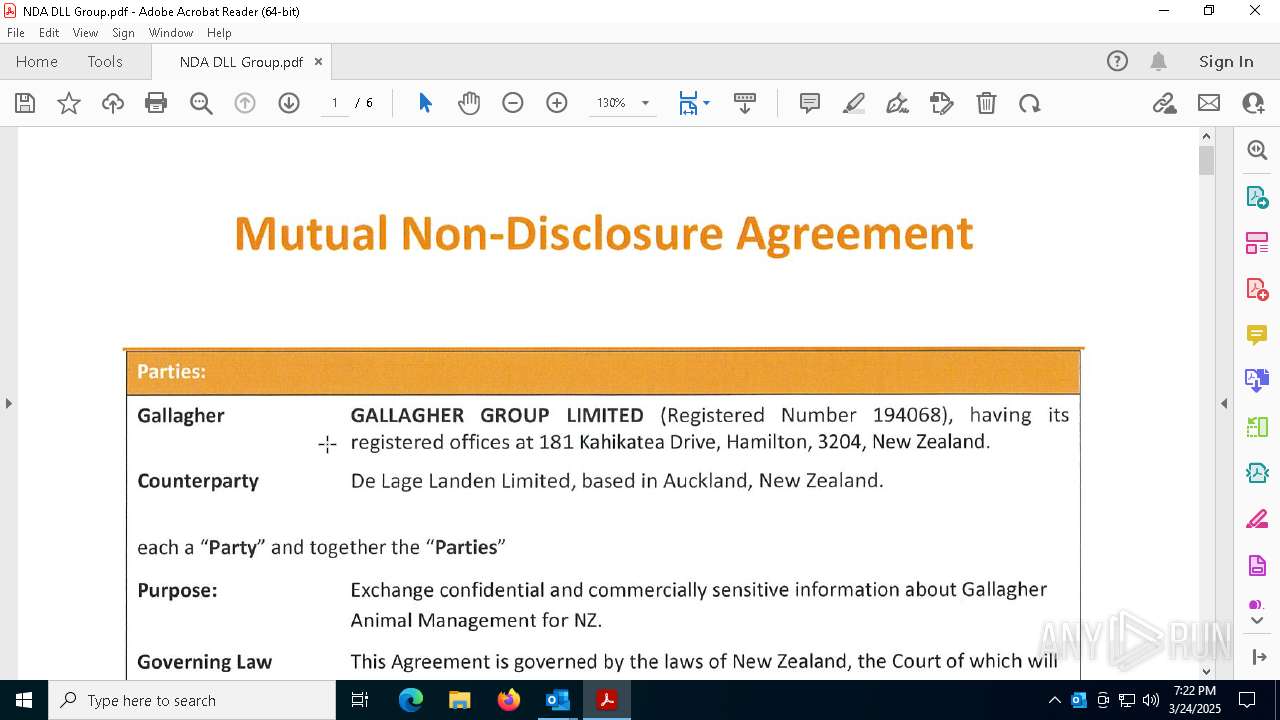Screen dimensions: 1280x720
Task: Switch to the Tools tab
Action: (x=105, y=61)
